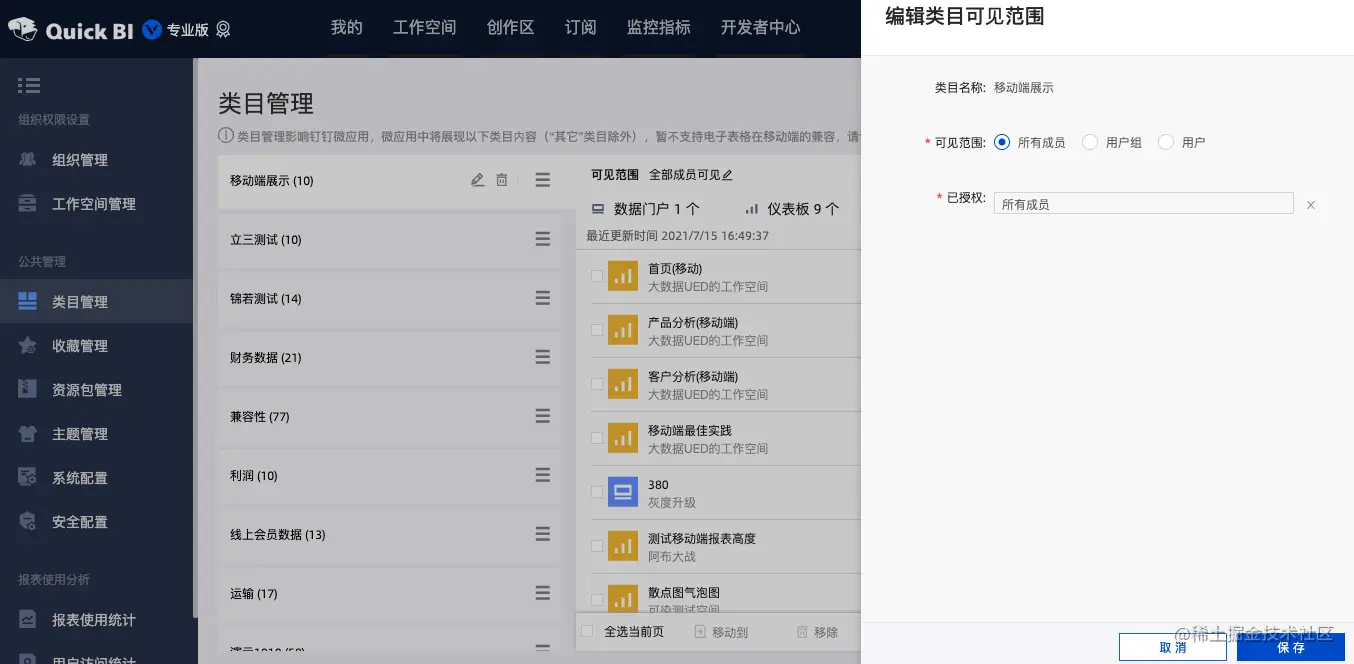Check the 移动端最佳实践 row checkbox

[x=597, y=438]
